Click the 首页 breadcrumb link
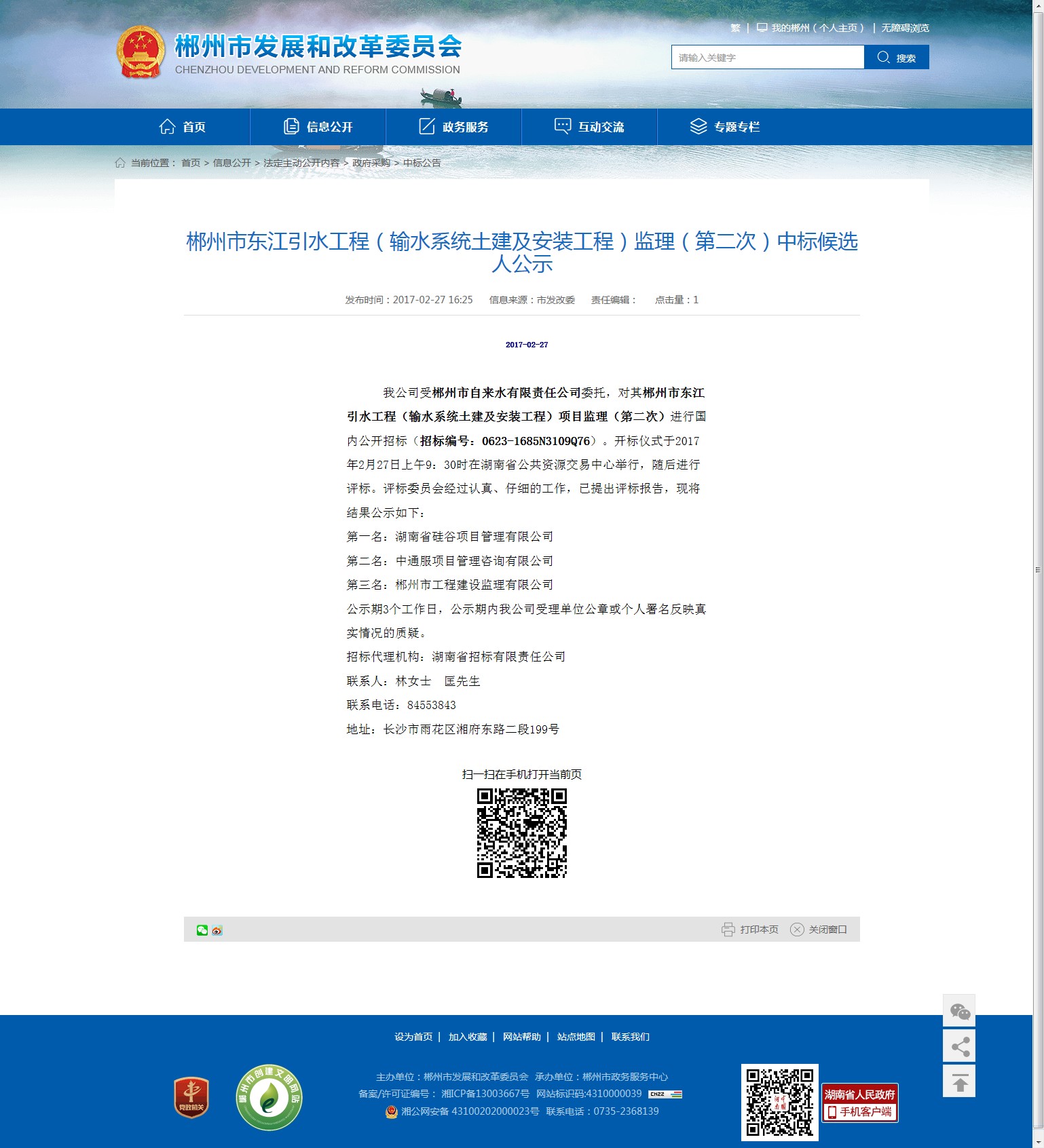This screenshot has width=1044, height=1148. (191, 163)
